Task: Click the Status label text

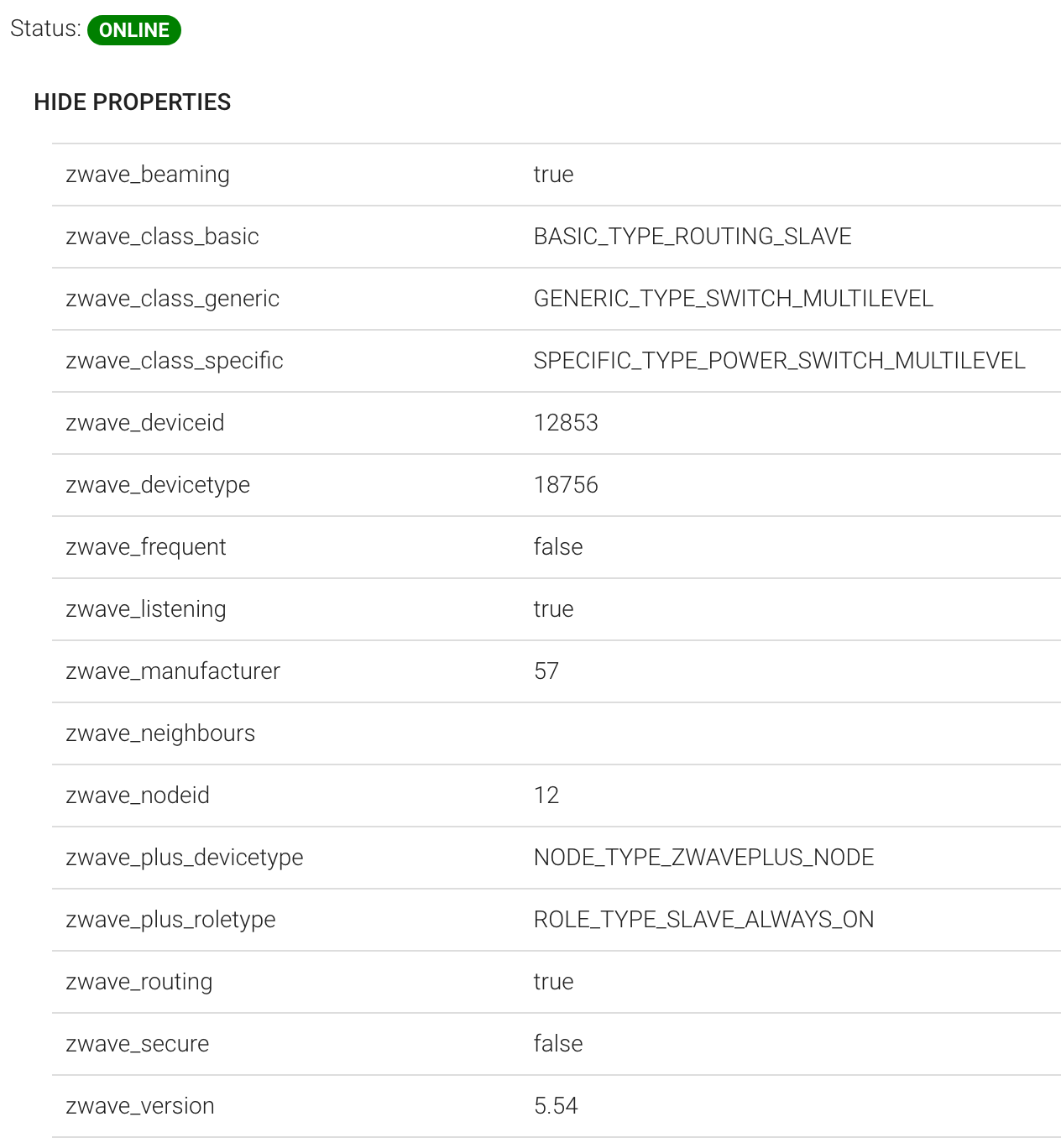Action: coord(45,29)
